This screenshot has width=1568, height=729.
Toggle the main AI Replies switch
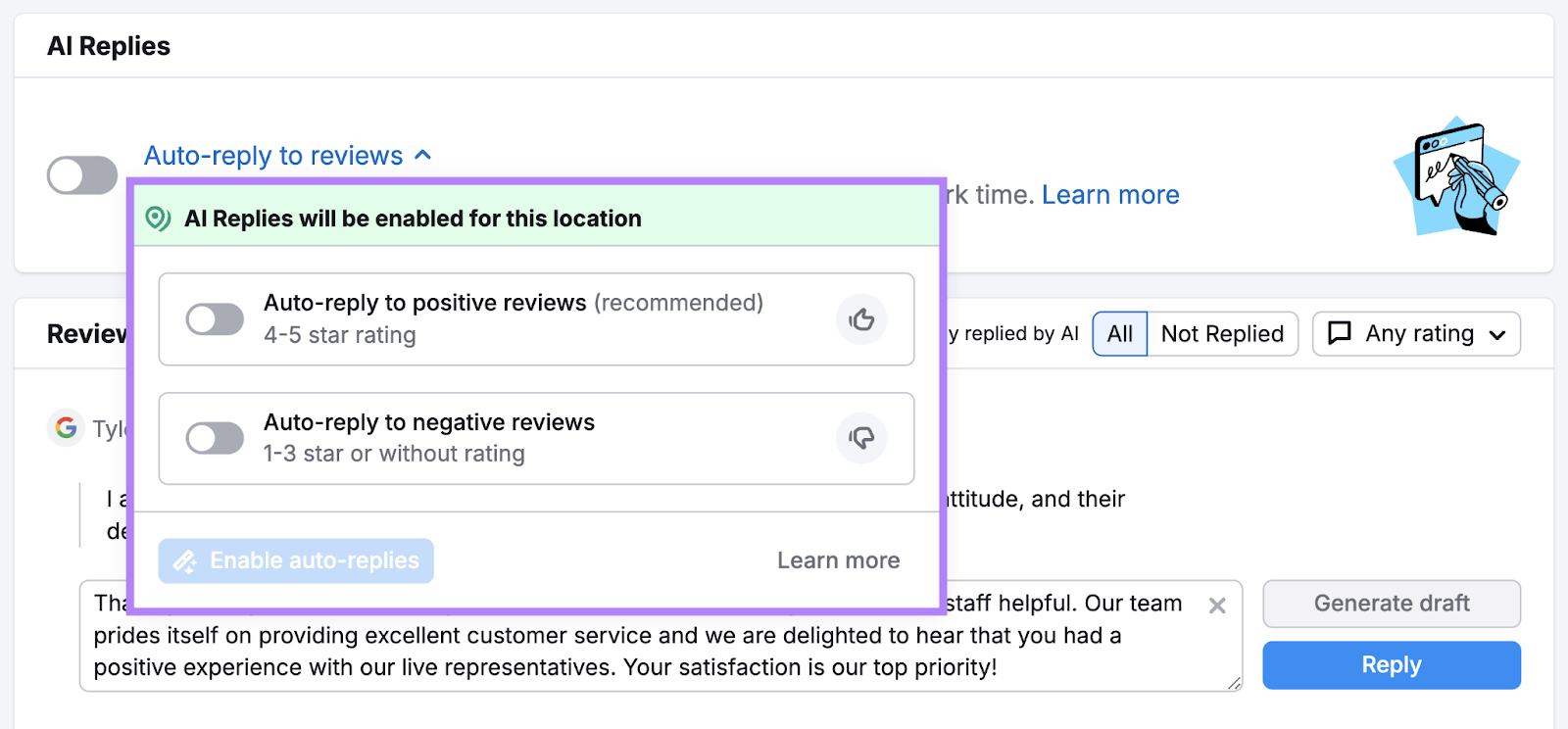82,176
